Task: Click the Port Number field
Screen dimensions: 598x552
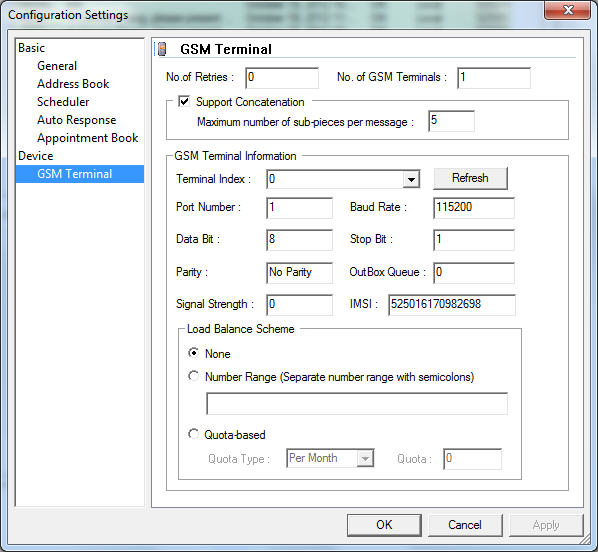Action: pyautogui.click(x=299, y=208)
